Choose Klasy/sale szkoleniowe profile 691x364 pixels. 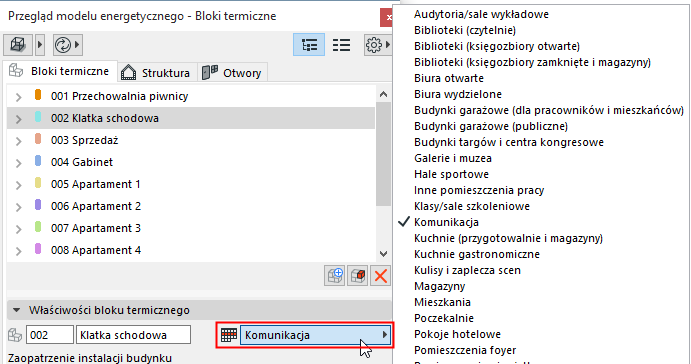[x=472, y=206]
